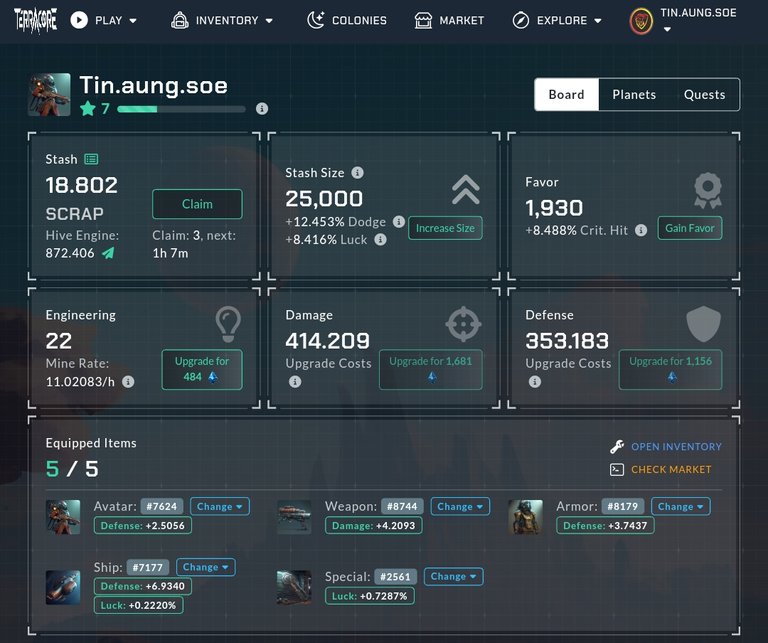Screen dimensions: 768x643
Task: Click the Terracore logo
Action: coord(35,21)
